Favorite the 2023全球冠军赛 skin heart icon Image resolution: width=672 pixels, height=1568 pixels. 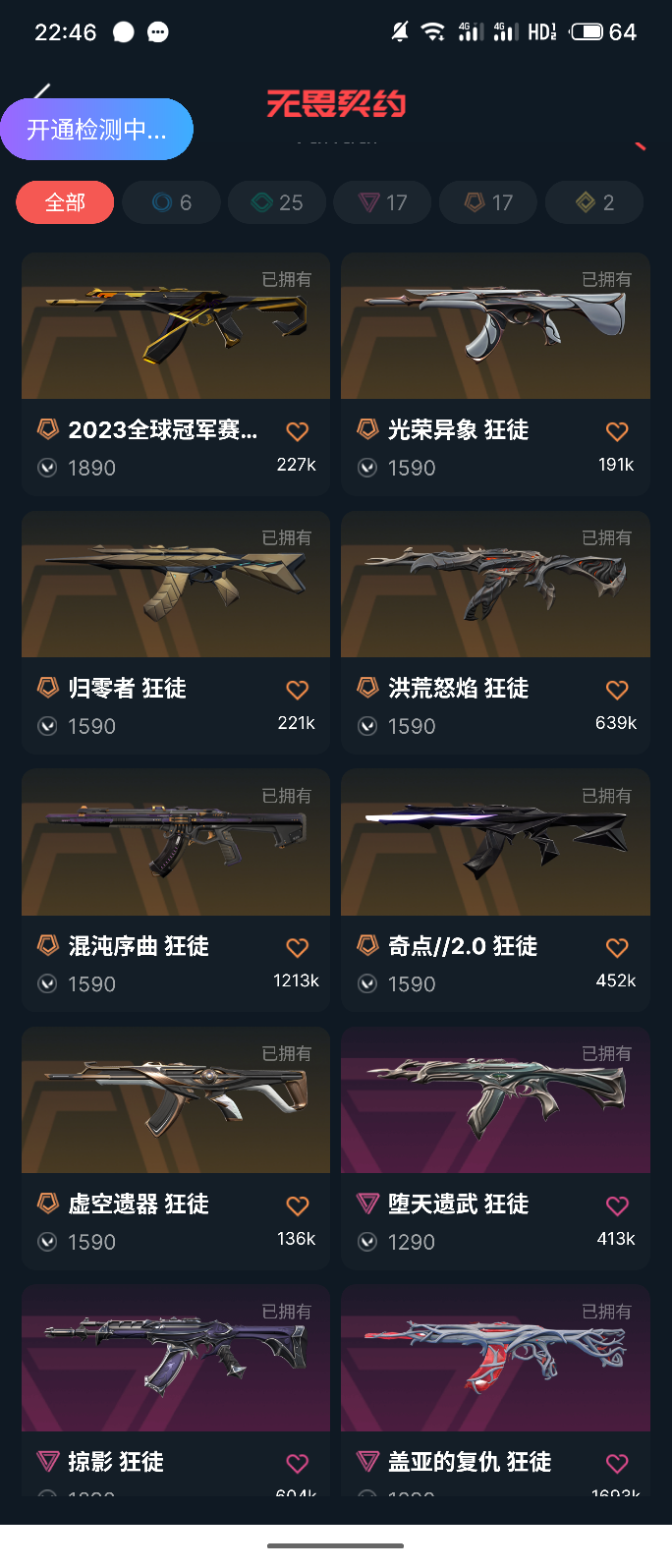coord(298,431)
